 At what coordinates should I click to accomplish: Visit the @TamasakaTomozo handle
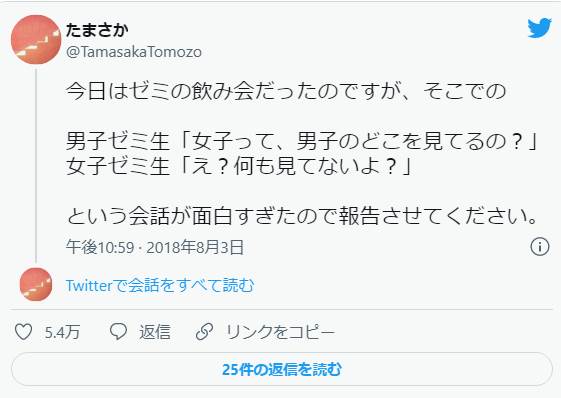tap(134, 52)
